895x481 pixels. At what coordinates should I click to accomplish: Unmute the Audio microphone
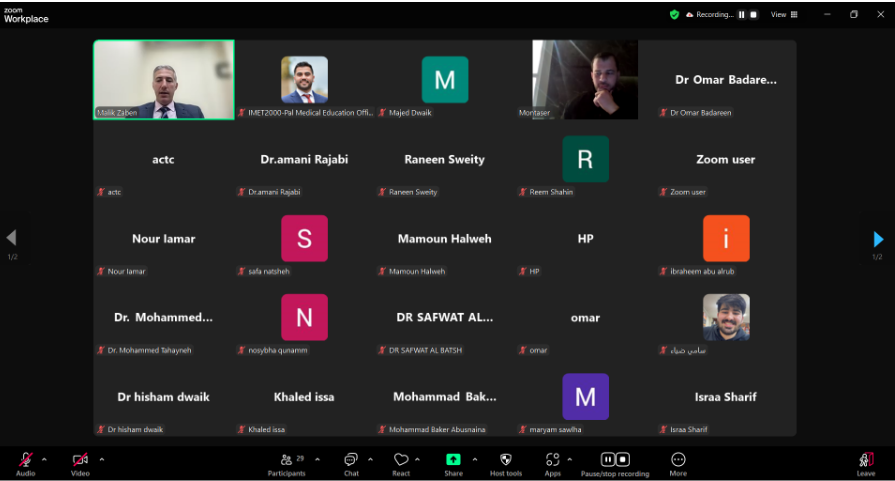tap(25, 461)
